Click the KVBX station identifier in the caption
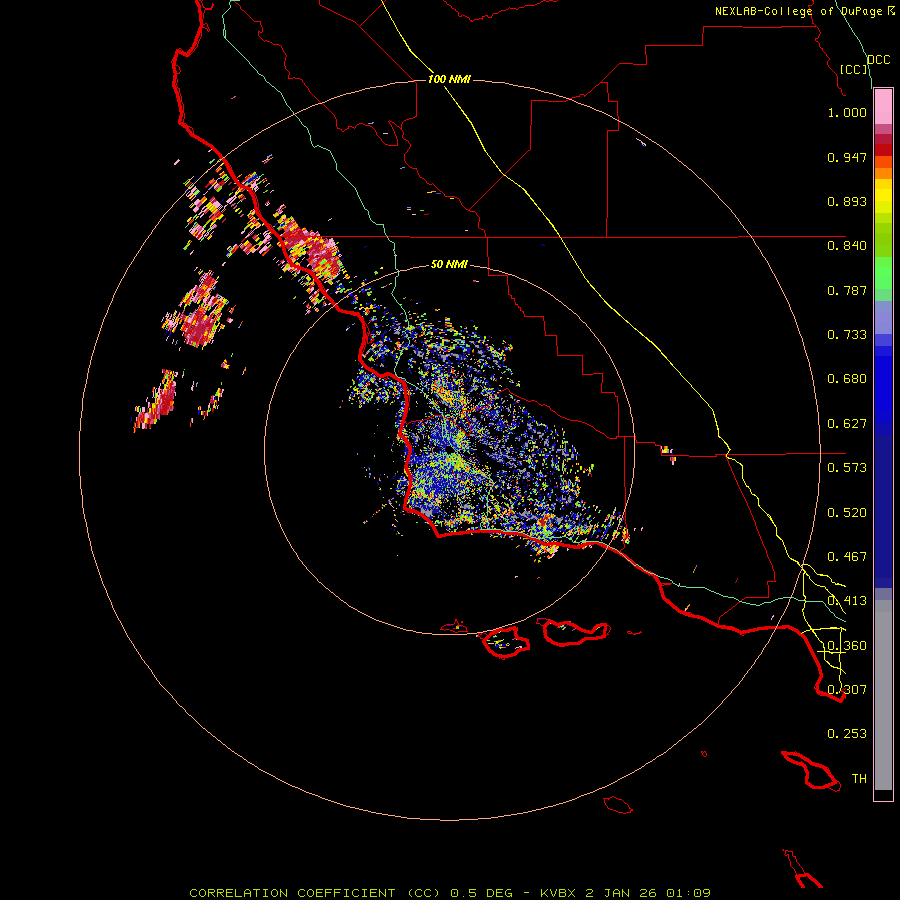 tap(559, 893)
